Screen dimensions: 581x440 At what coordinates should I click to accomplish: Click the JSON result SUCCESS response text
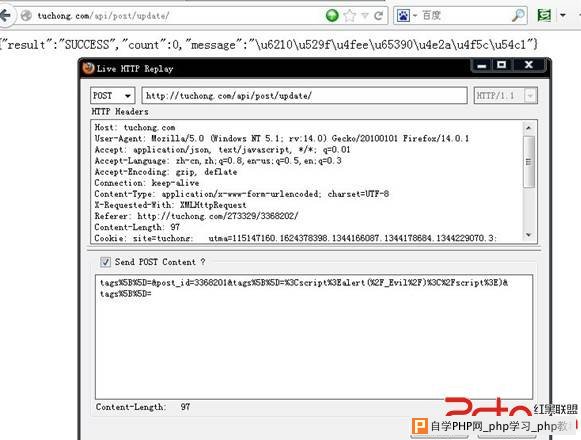pyautogui.click(x=269, y=45)
